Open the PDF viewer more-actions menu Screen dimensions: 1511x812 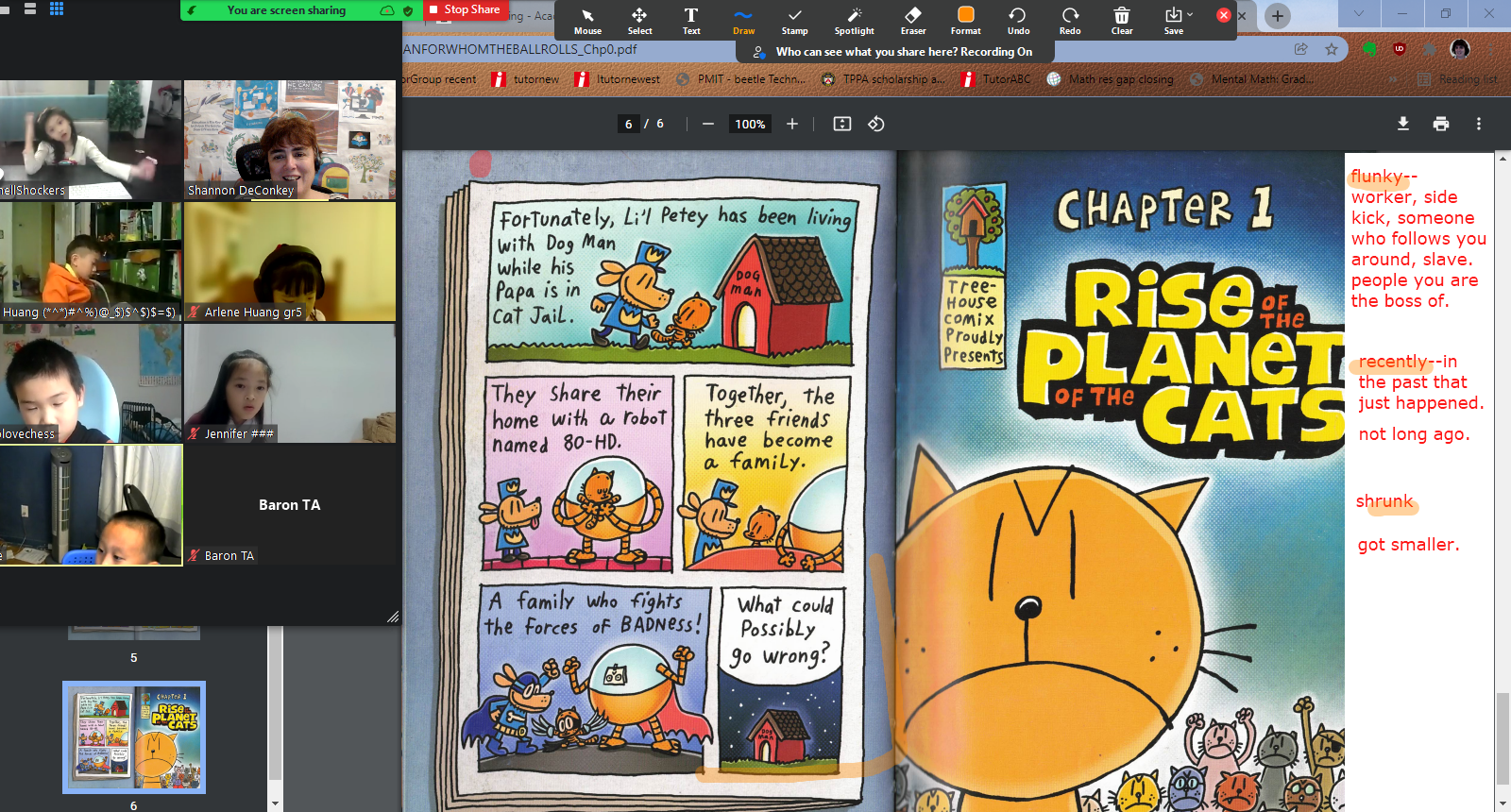pyautogui.click(x=1479, y=124)
